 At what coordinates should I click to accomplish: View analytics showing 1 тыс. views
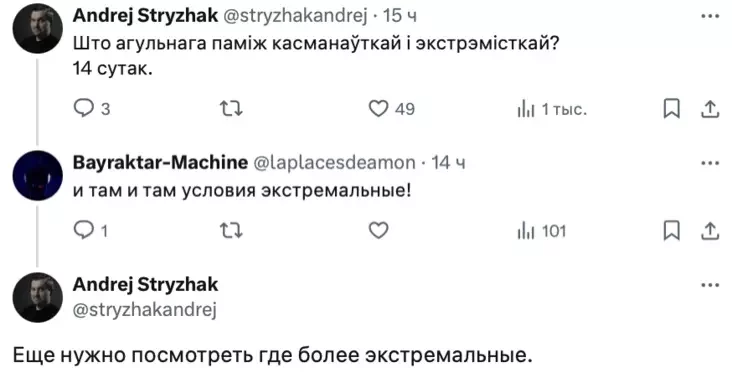pos(551,110)
